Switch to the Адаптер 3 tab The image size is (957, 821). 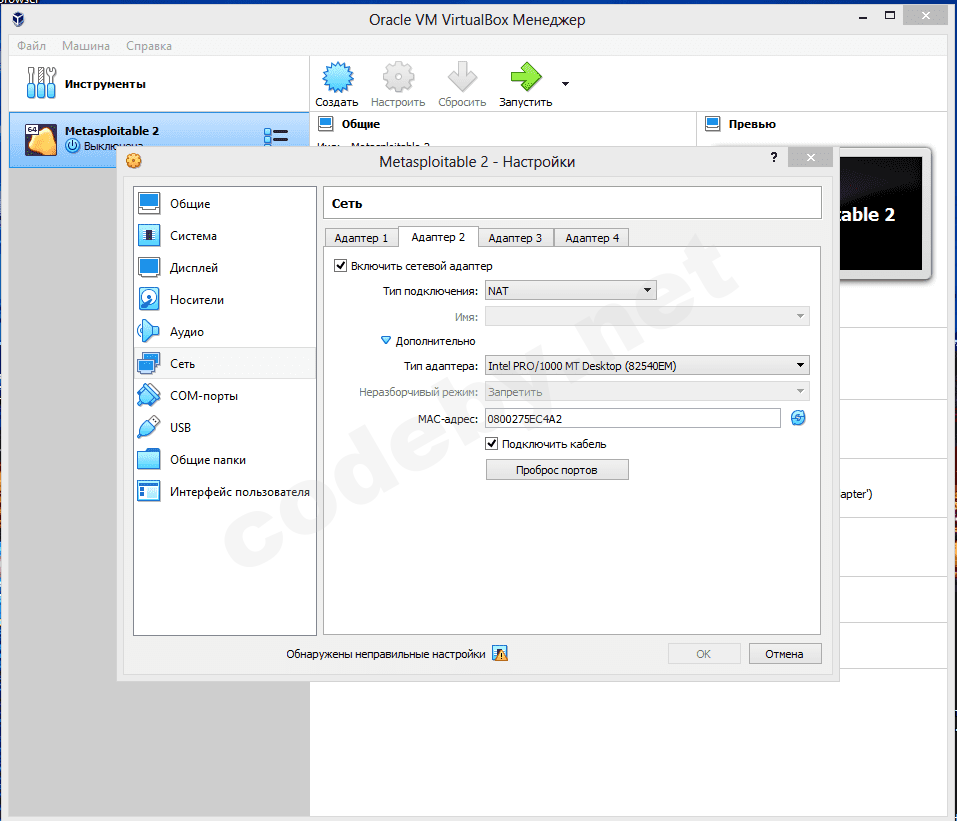pyautogui.click(x=515, y=238)
